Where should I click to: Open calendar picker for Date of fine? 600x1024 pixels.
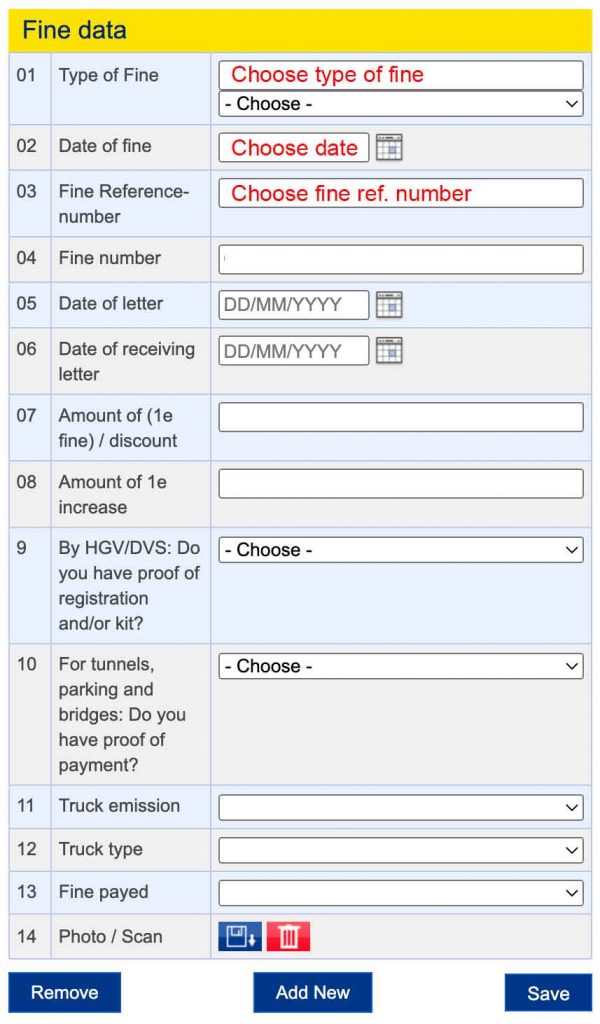click(x=389, y=148)
